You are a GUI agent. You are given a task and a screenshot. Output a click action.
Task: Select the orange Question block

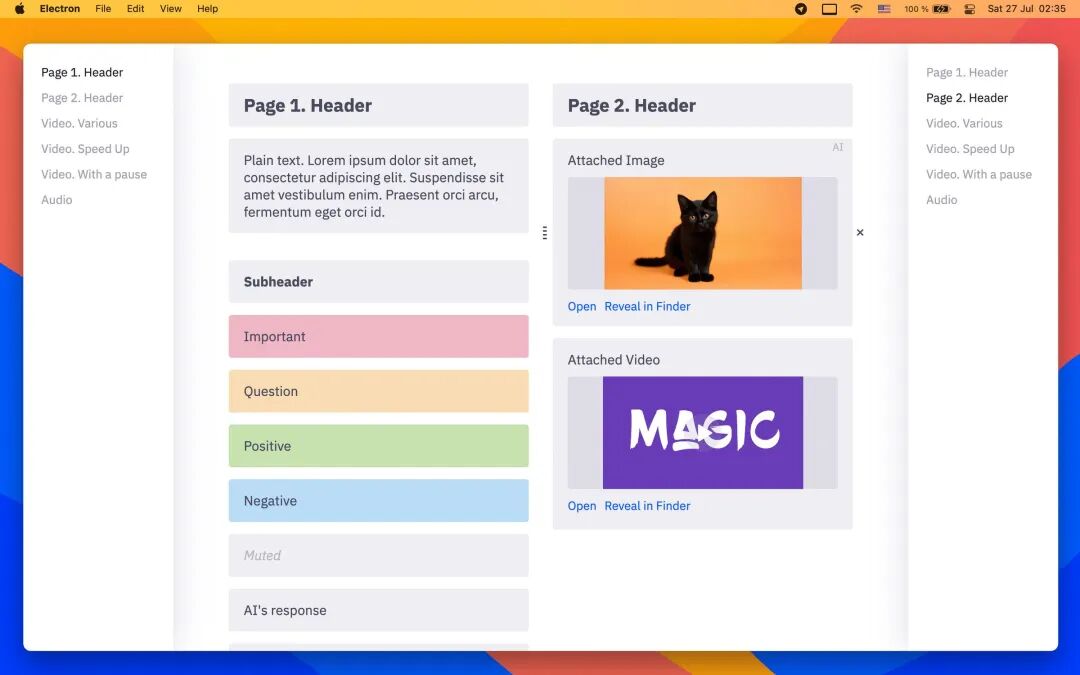click(x=379, y=391)
